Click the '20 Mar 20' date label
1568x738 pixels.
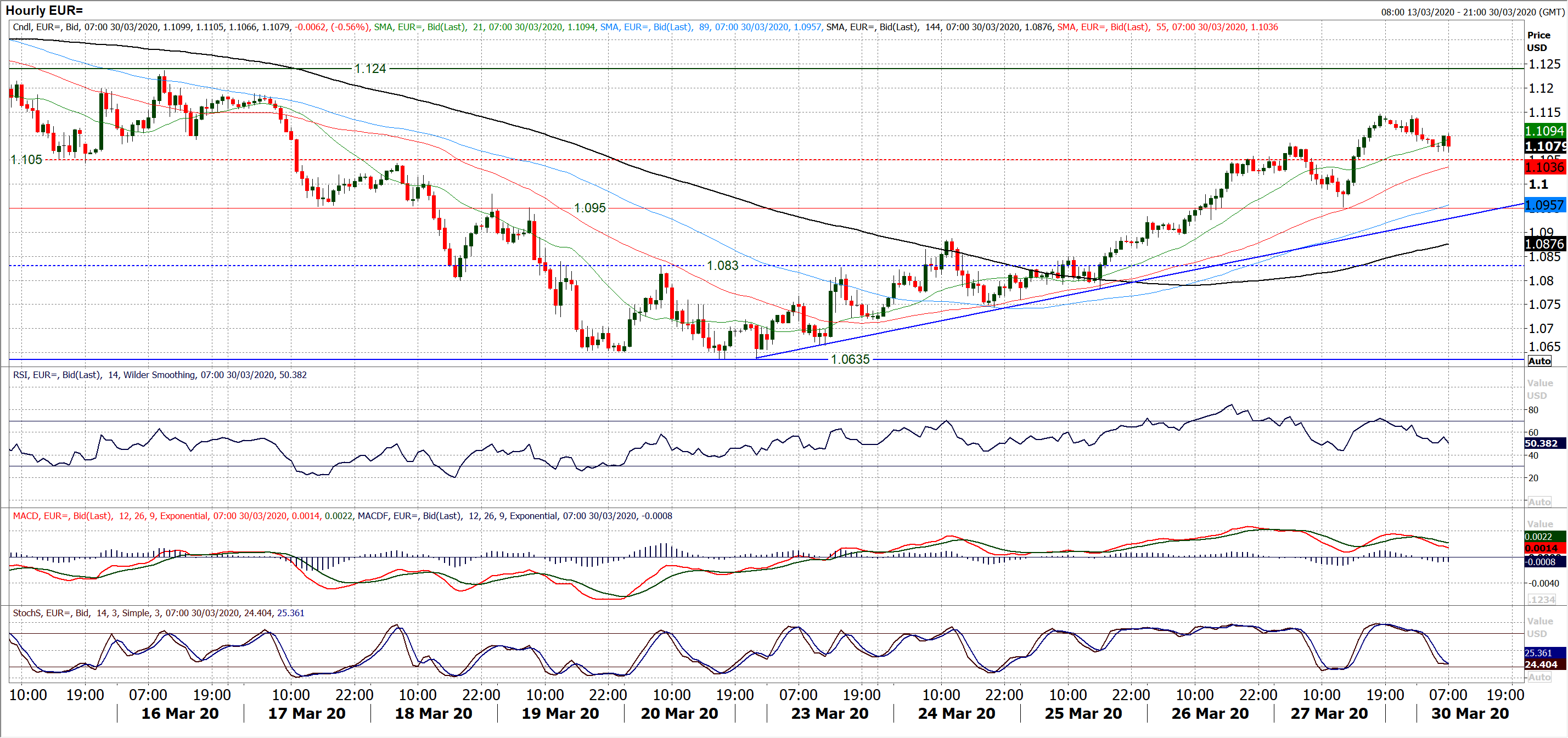[x=679, y=714]
